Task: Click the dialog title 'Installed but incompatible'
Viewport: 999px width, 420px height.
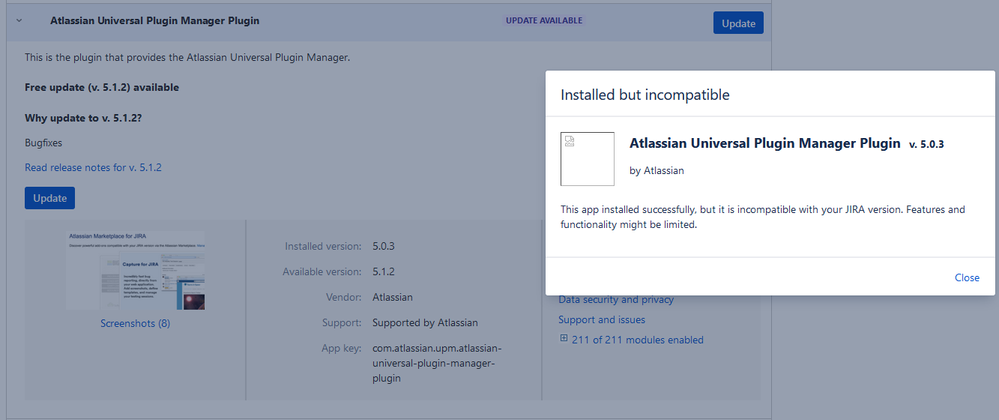Action: pos(645,96)
